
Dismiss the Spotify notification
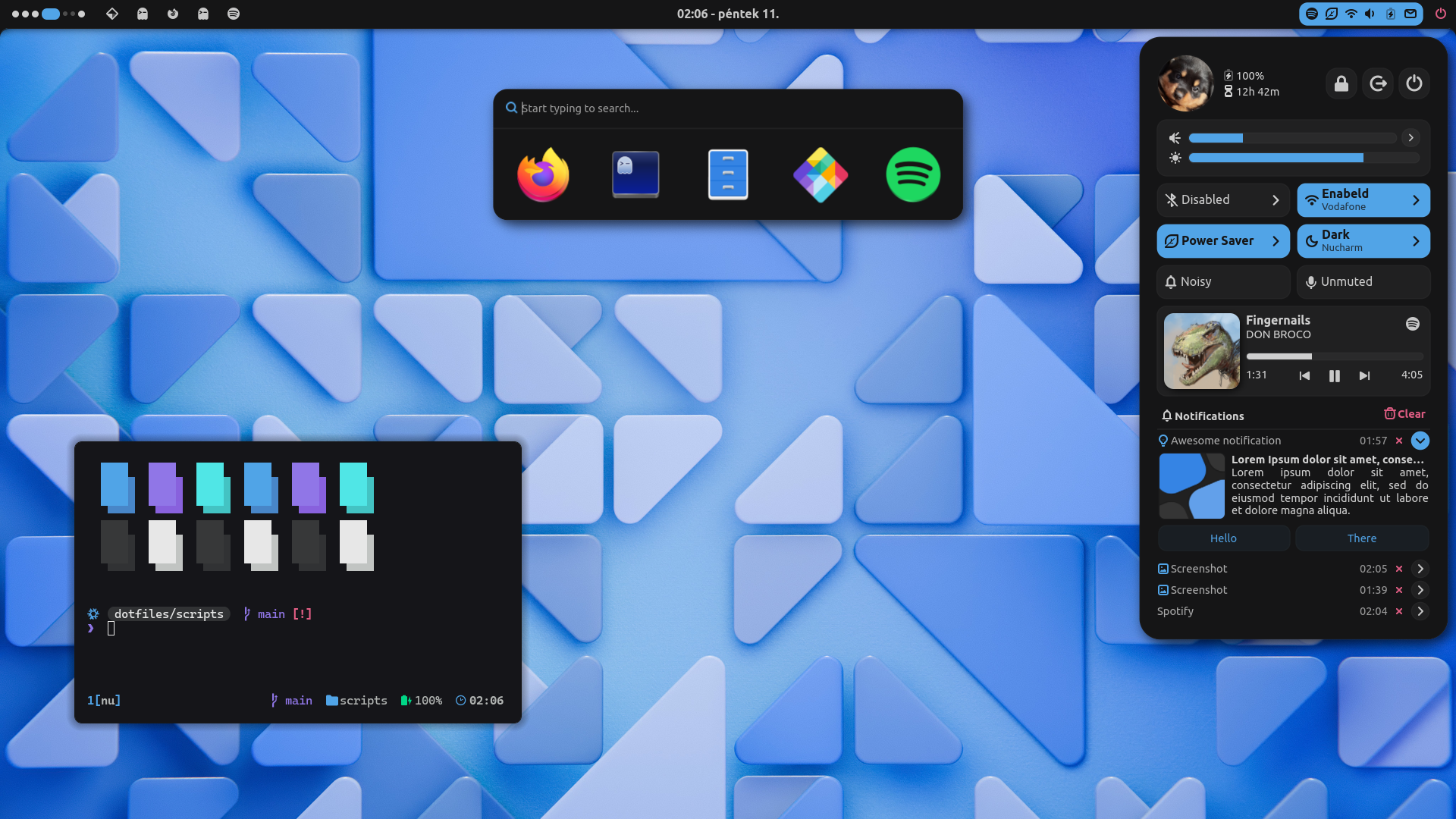tap(1399, 611)
